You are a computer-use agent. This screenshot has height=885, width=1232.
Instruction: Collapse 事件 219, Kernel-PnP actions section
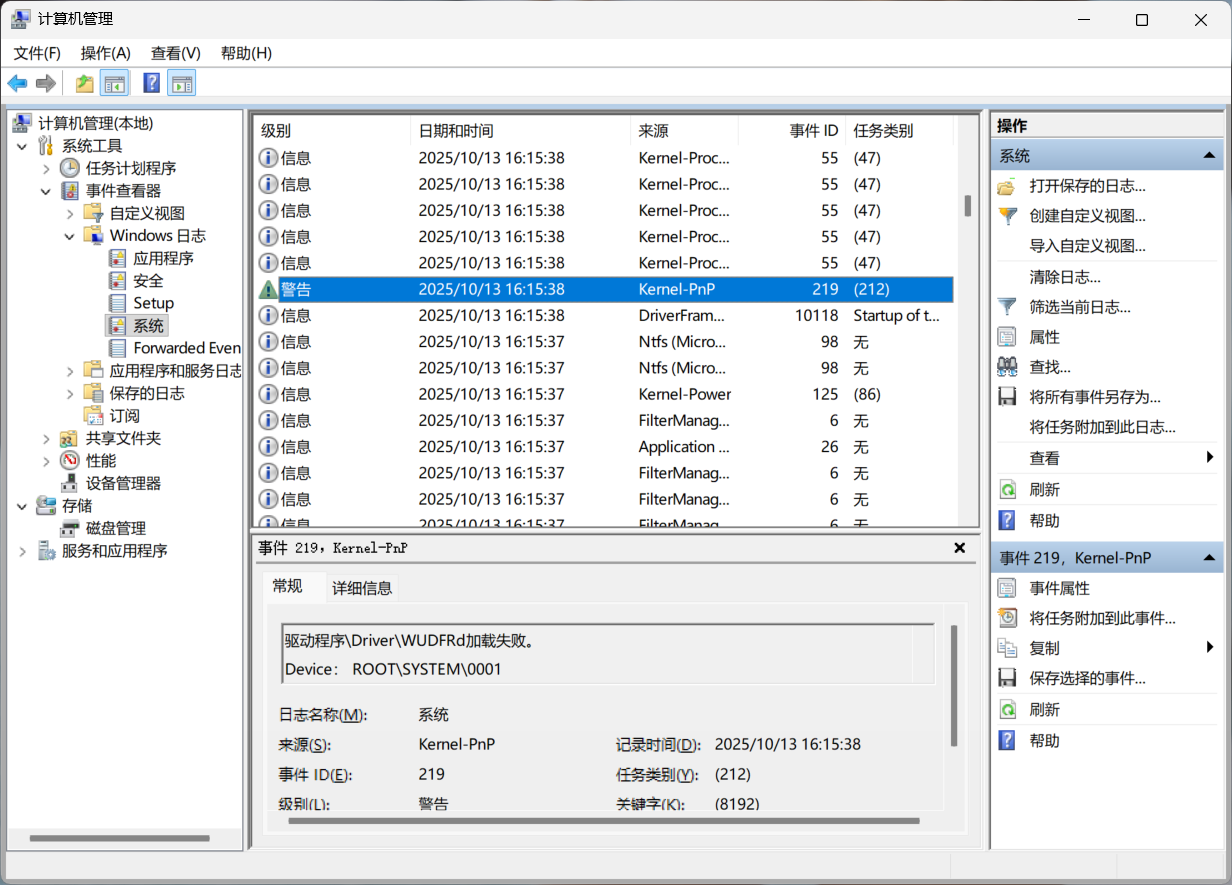(x=1107, y=558)
